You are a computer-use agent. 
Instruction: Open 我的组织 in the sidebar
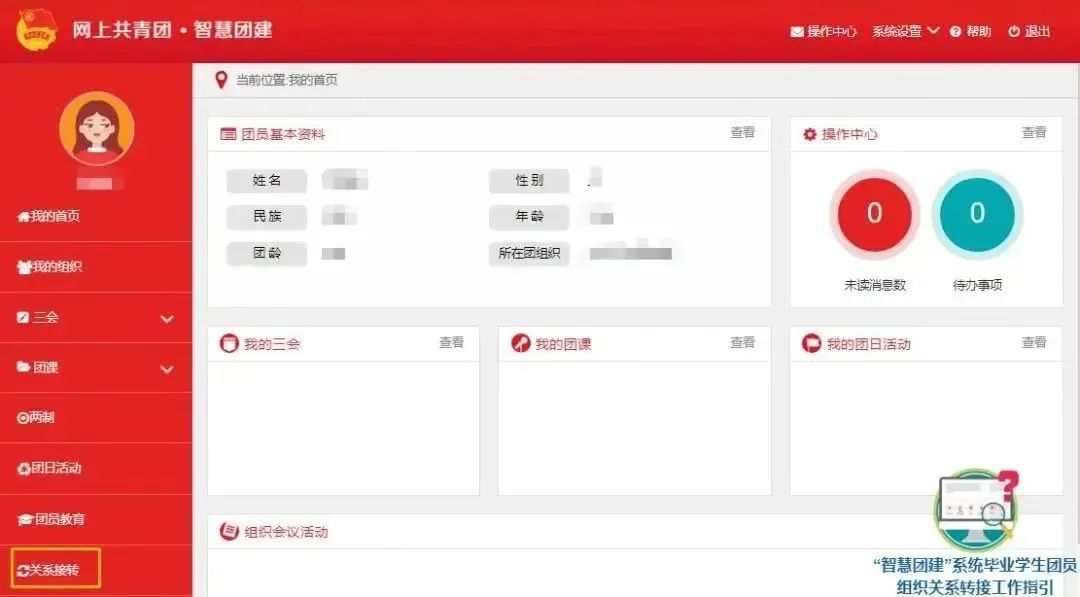click(x=50, y=267)
